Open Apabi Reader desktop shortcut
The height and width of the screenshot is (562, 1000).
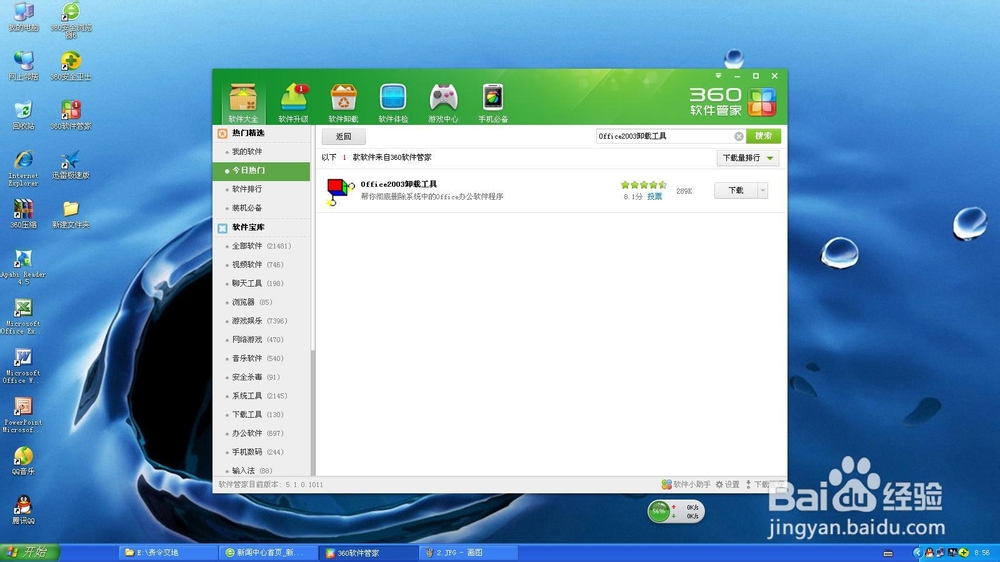point(24,267)
